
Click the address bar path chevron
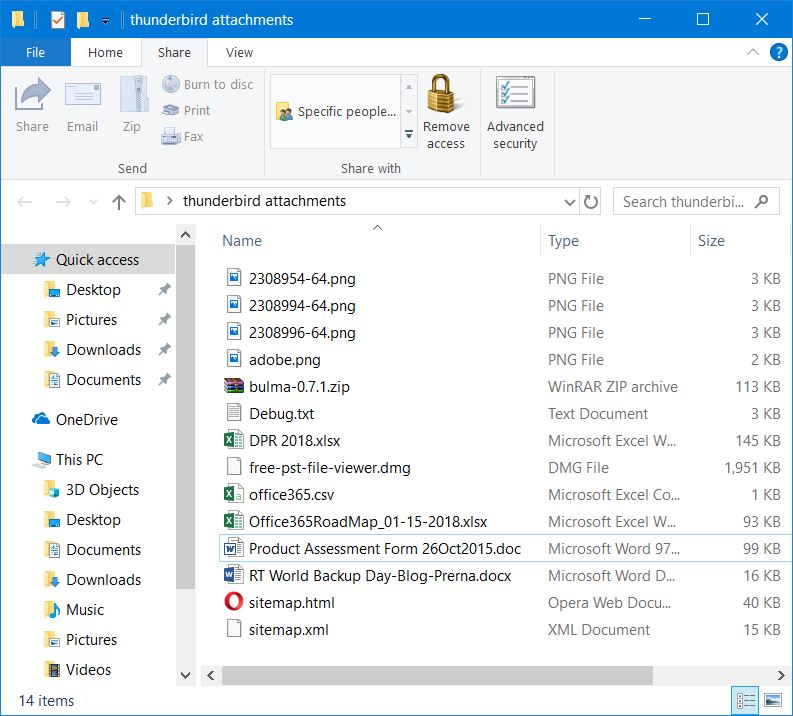(169, 201)
